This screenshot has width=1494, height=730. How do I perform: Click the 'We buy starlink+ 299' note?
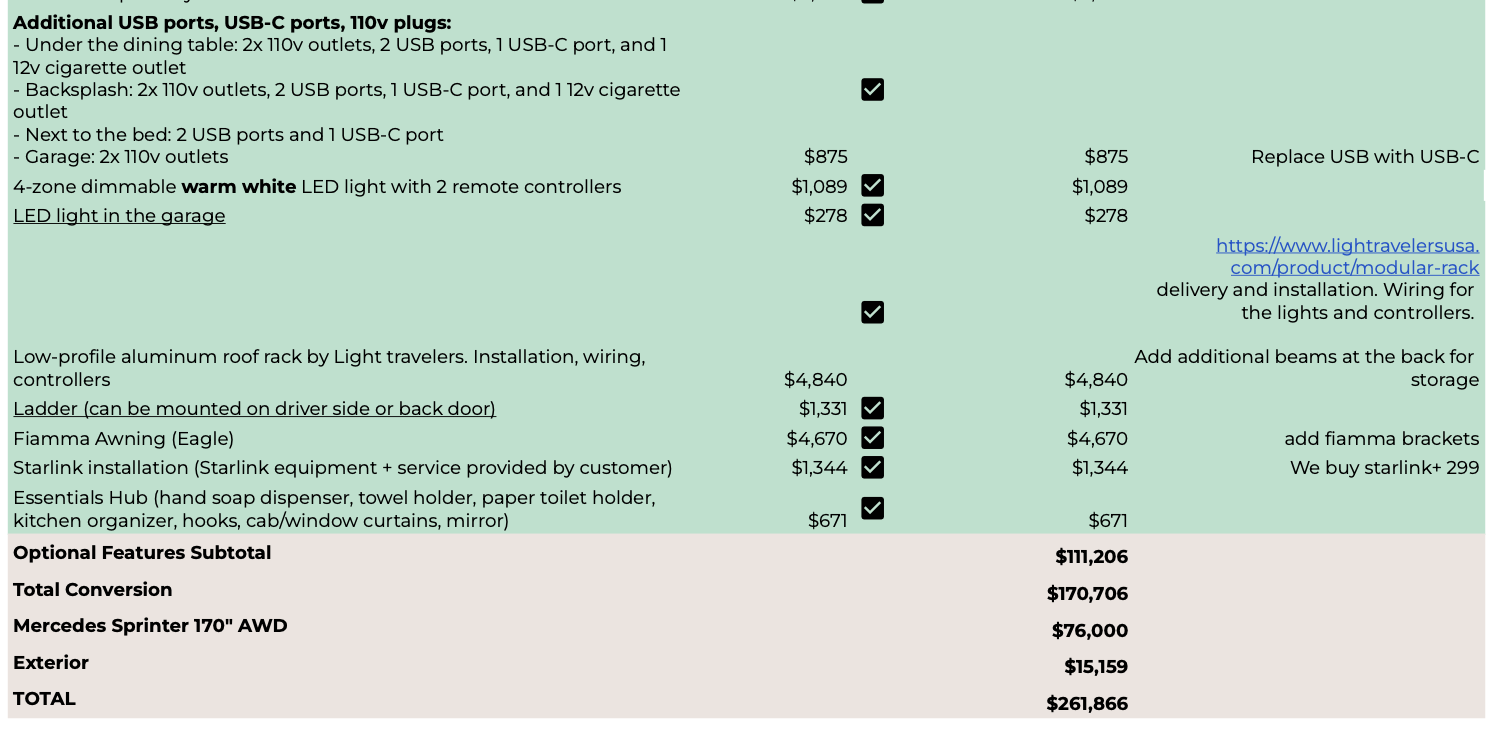click(1384, 468)
